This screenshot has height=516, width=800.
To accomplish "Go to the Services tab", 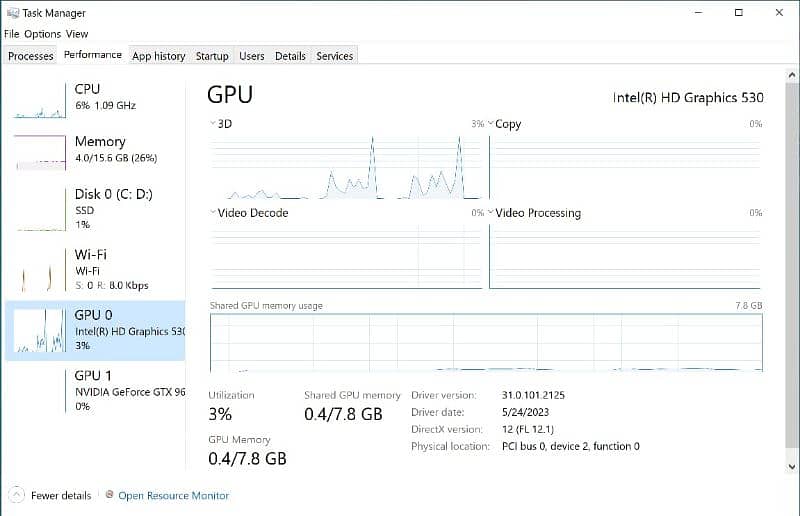I will [334, 56].
